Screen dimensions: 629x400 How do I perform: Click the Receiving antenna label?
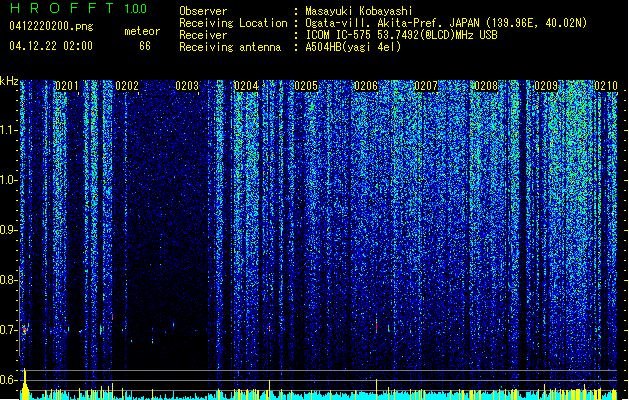coord(230,47)
